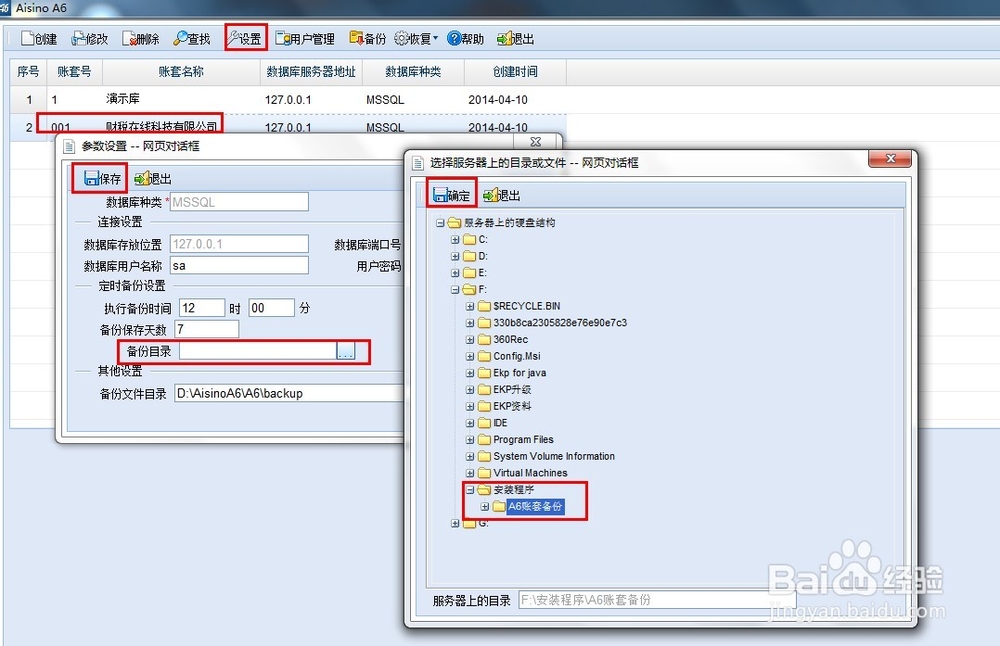Screen dimensions: 1000x646
Task: Select the 330b8ca2305828e76e90e7c3 folder
Action: click(x=560, y=323)
